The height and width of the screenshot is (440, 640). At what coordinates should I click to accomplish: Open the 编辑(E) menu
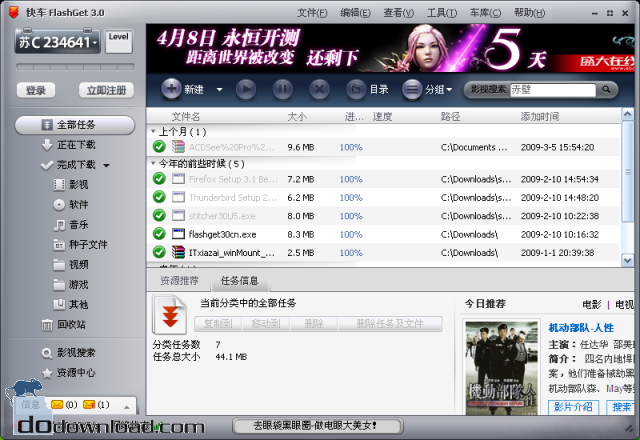point(356,13)
